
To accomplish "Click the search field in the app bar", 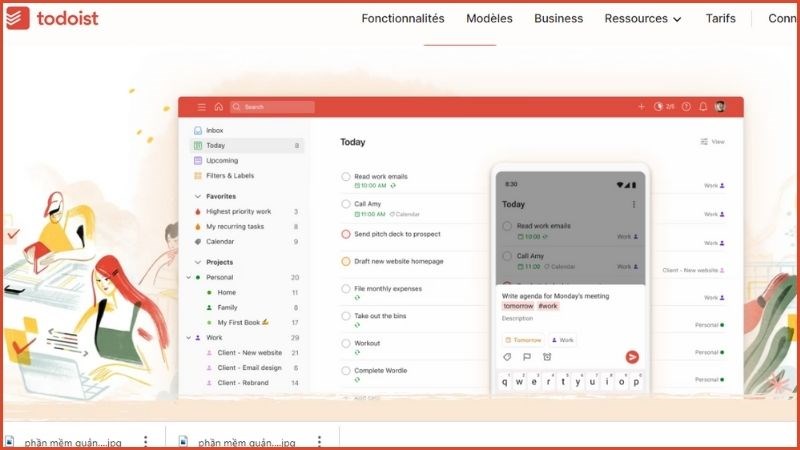I will click(x=272, y=107).
